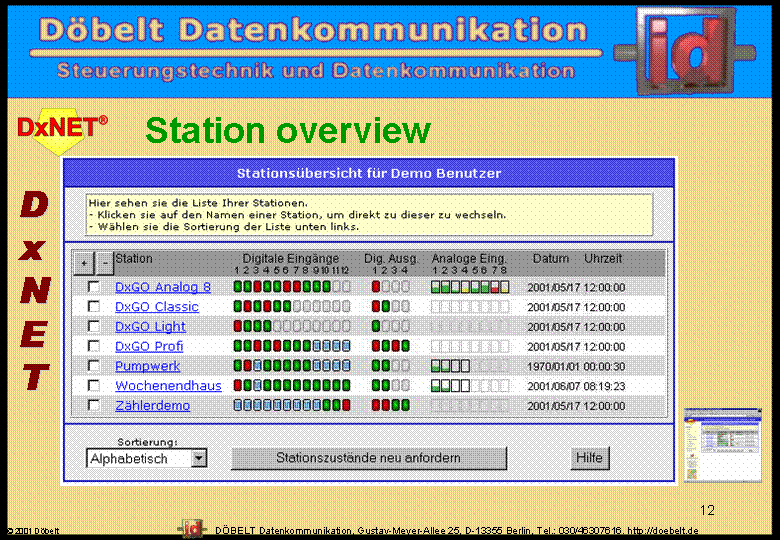This screenshot has height=540, width=780.
Task: Click the minus button in table header
Action: pos(104,264)
